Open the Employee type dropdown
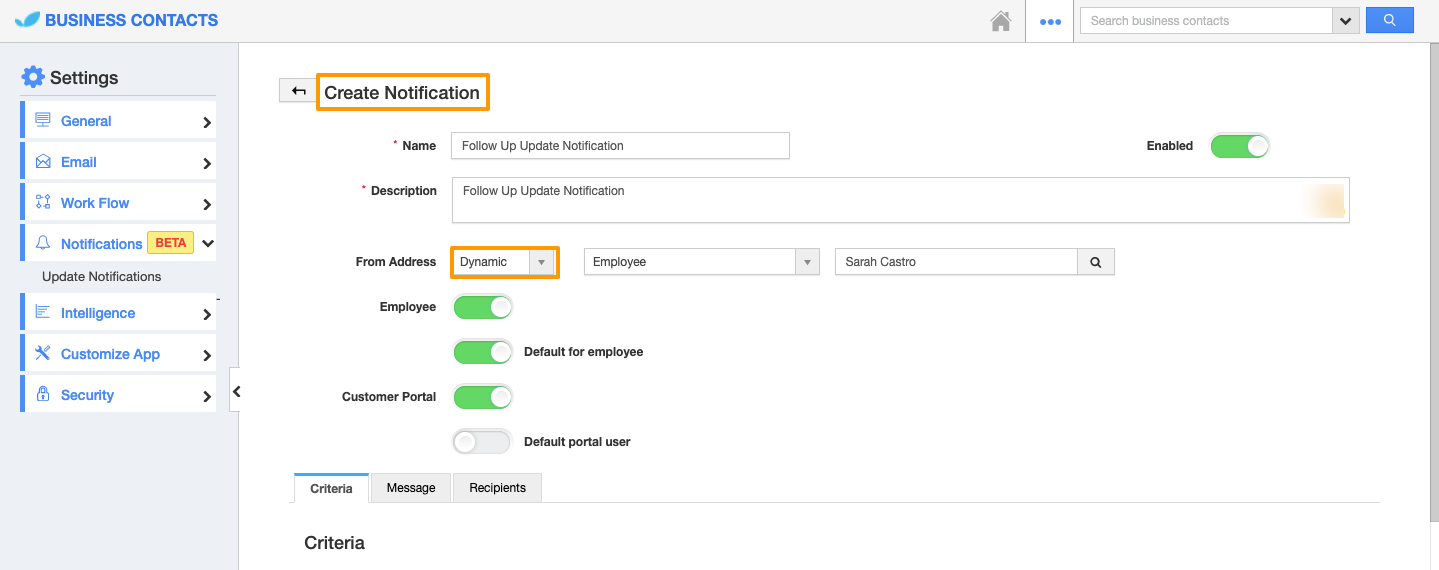1439x570 pixels. 701,262
